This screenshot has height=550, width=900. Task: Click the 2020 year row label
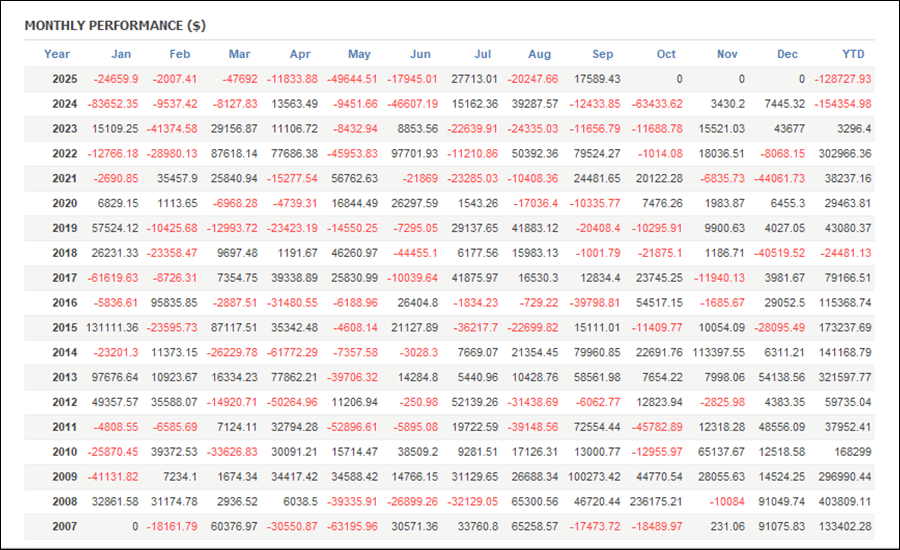57,203
